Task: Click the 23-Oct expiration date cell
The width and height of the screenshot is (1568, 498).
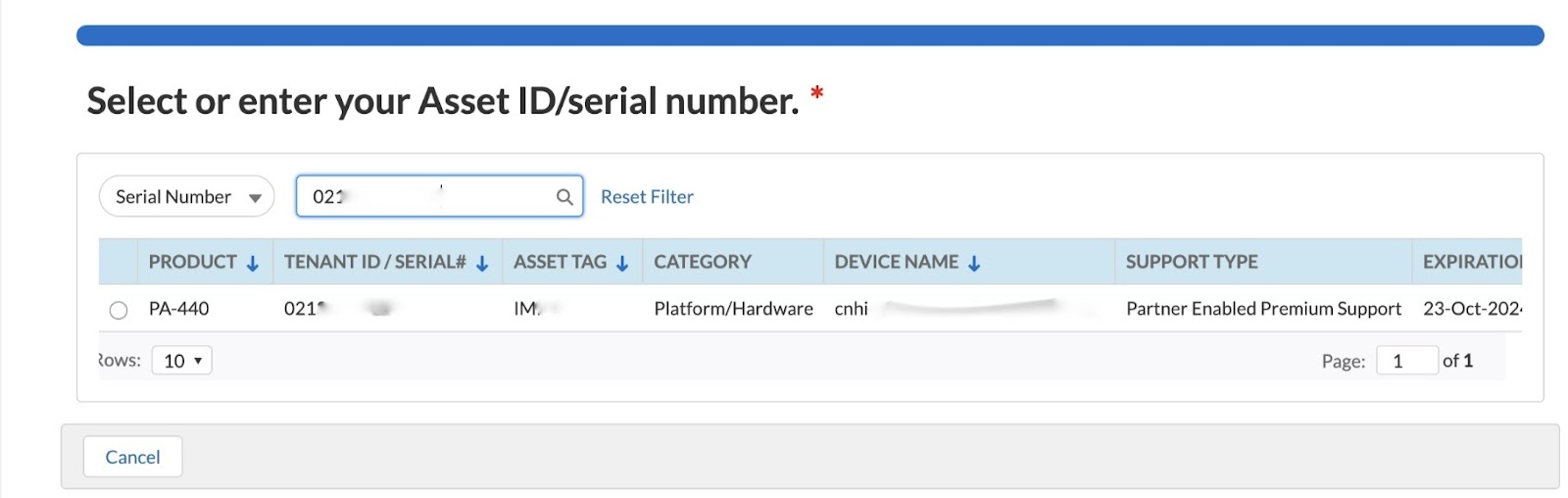Action: tap(1471, 309)
